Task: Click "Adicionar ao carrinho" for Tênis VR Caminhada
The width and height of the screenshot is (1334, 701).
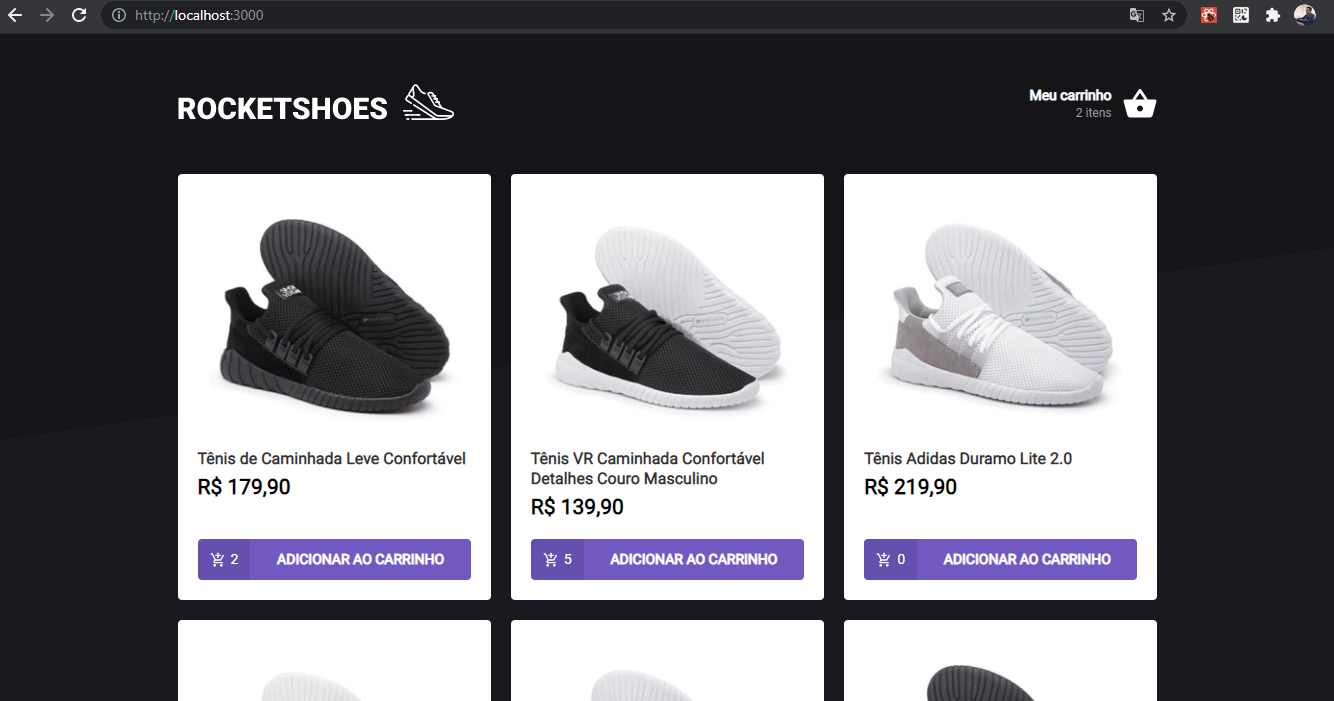Action: (x=693, y=559)
